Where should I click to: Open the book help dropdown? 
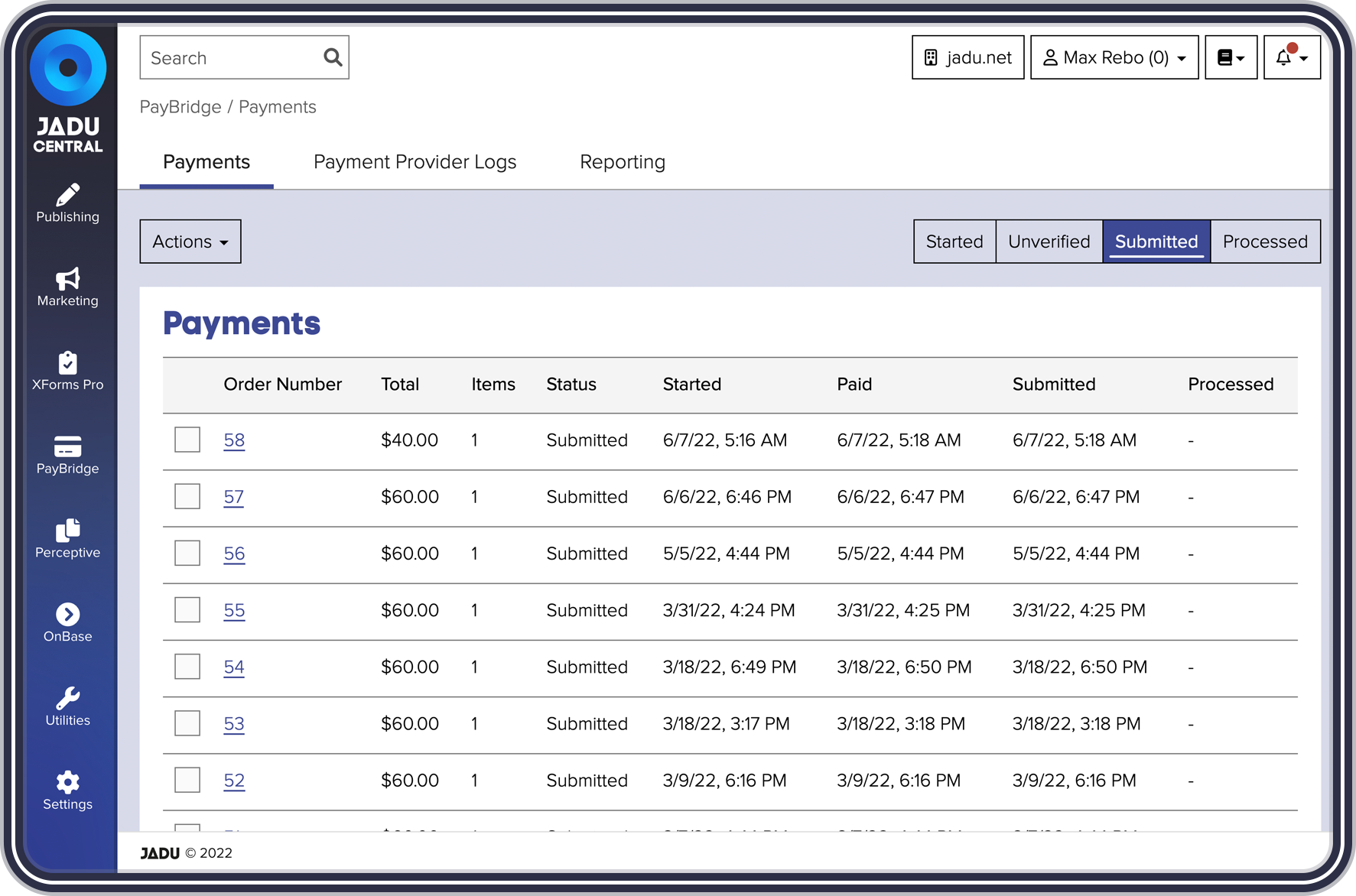(x=1231, y=57)
